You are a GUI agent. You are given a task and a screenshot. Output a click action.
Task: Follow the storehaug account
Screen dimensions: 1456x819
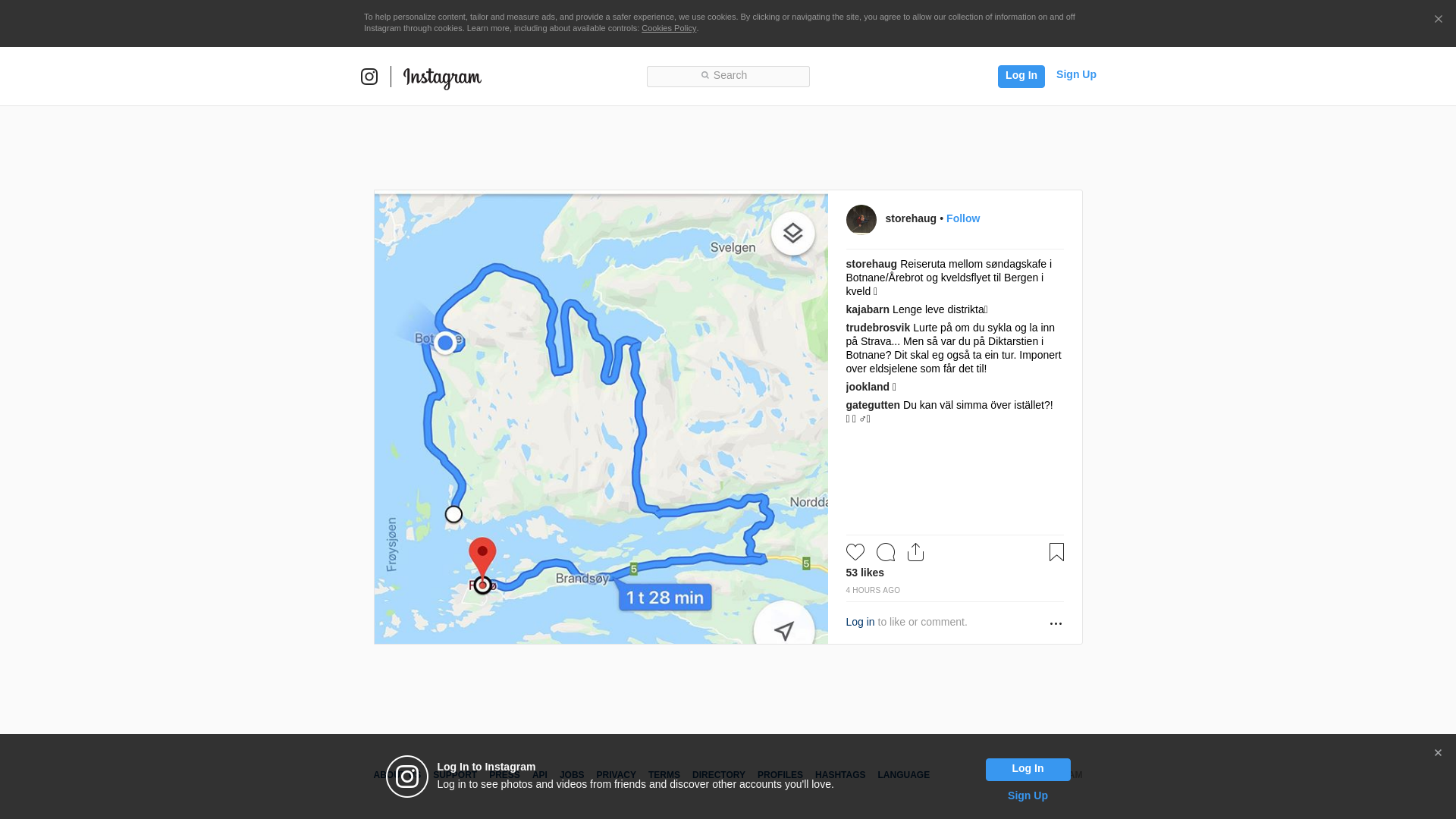coord(963,218)
